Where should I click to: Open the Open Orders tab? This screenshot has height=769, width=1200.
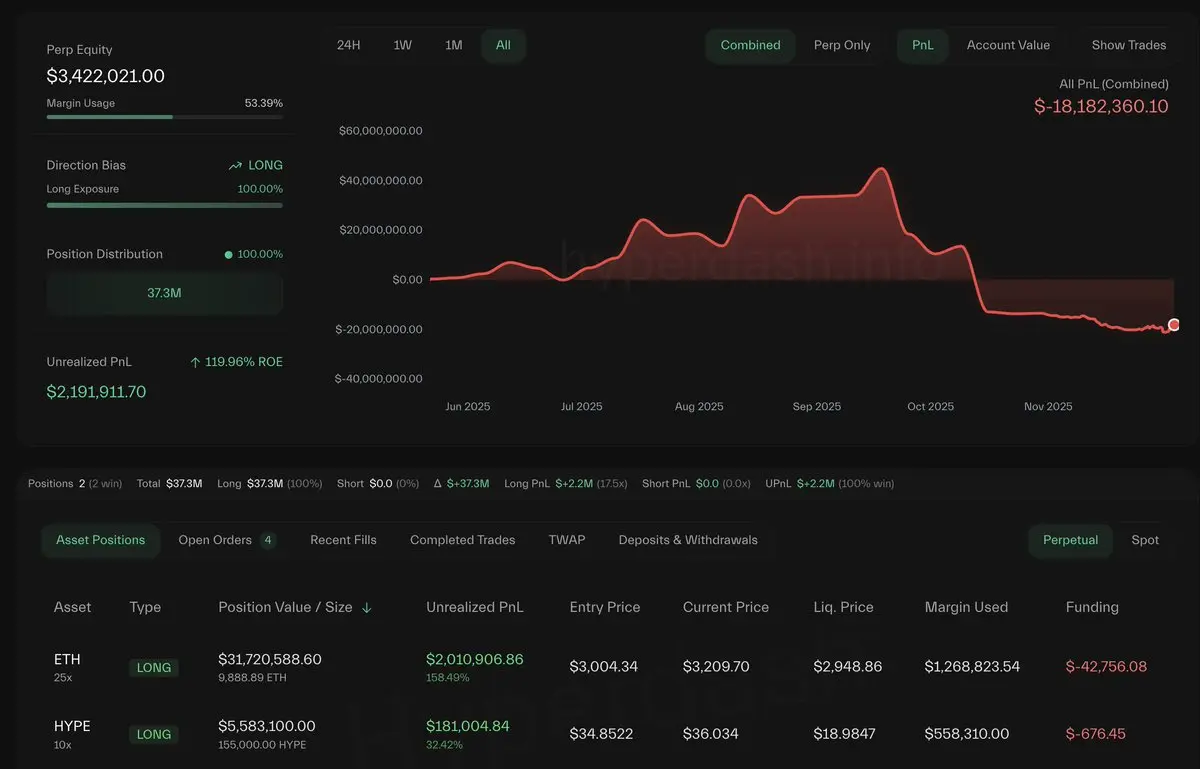tap(226, 540)
